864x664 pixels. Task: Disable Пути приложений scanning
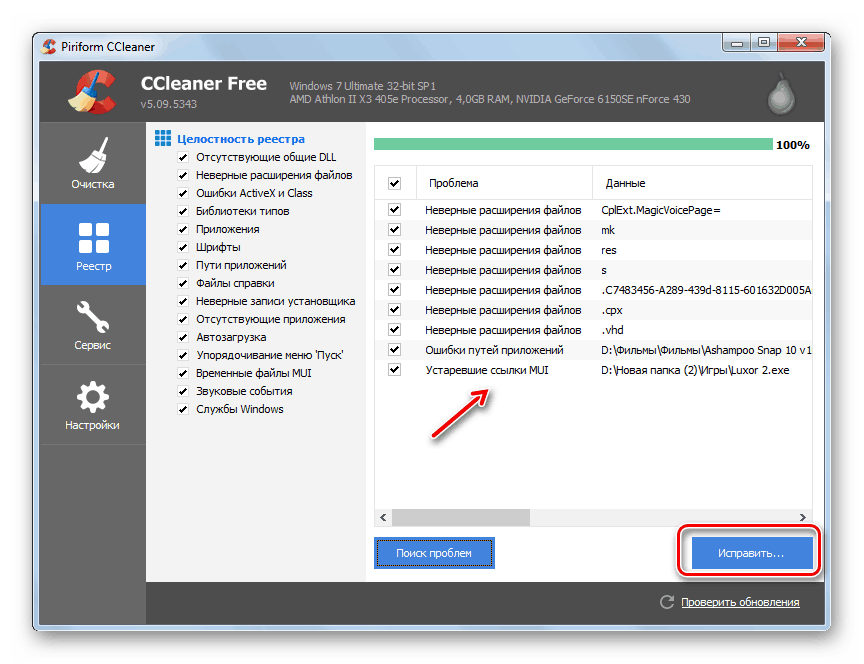[183, 265]
